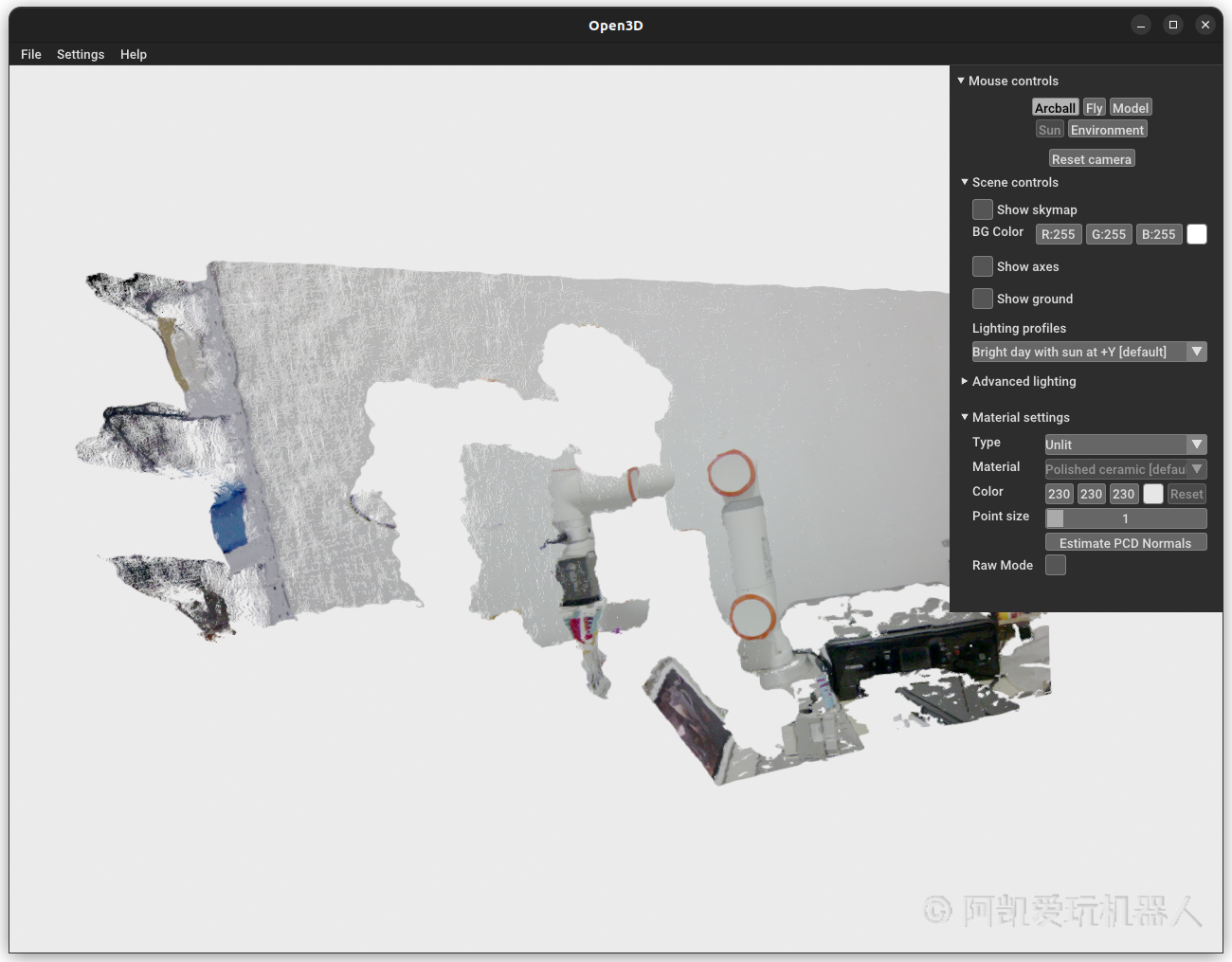This screenshot has width=1232, height=962.
Task: Toggle the Show axes checkbox
Action: (x=983, y=266)
